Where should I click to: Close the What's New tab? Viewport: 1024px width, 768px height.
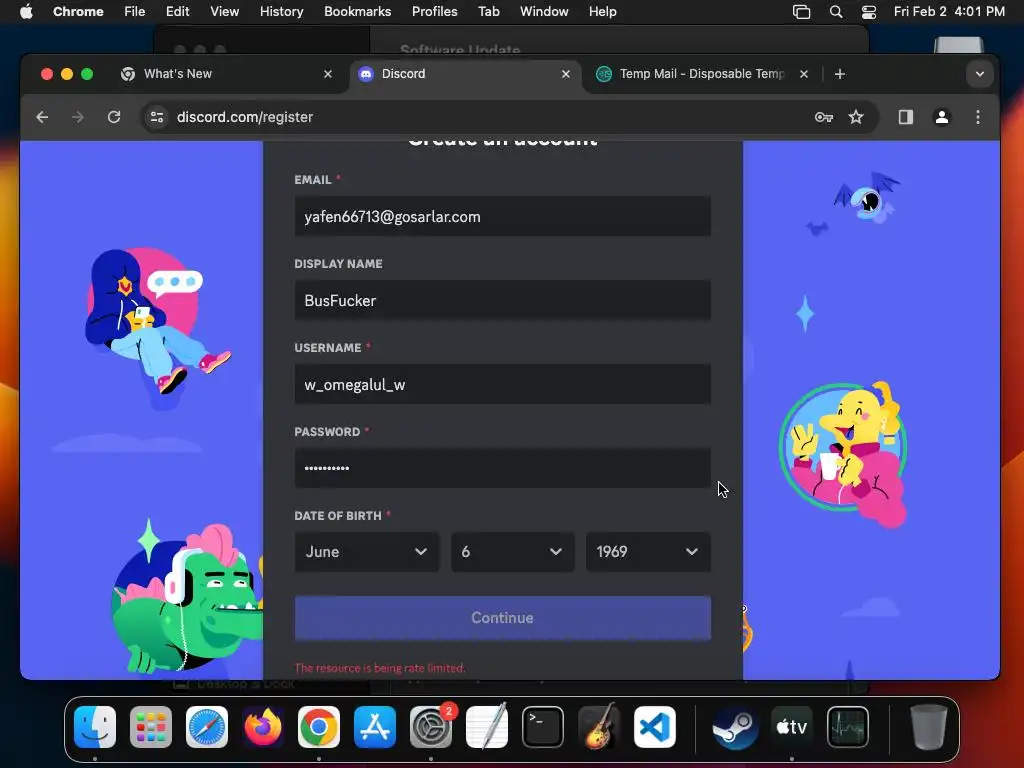click(x=328, y=74)
